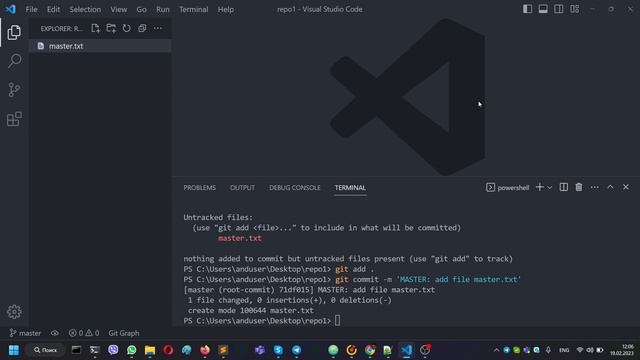Open terminal panel more actions menu
The image size is (640, 360).
click(x=595, y=187)
